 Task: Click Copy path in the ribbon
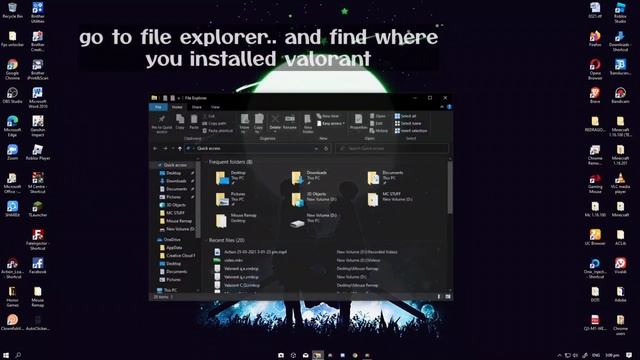(215, 123)
